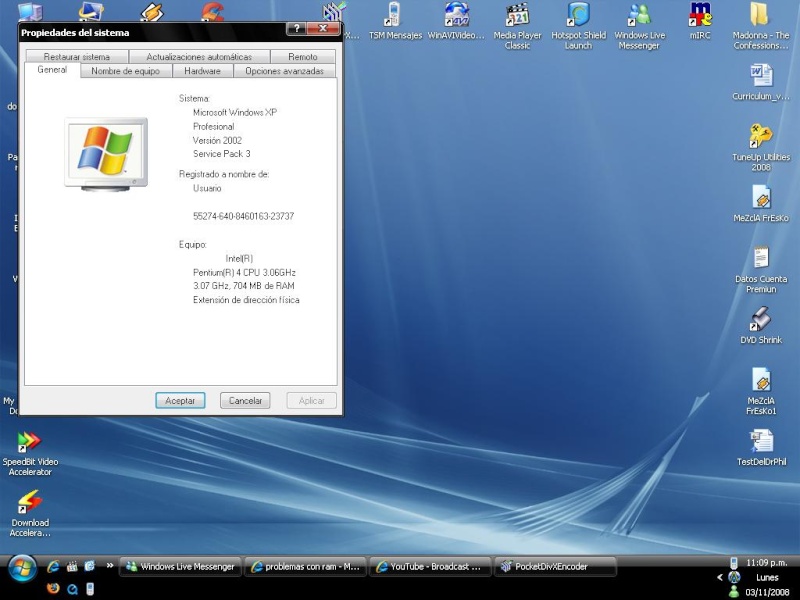Switch to Opciones avanzadas tab

point(284,71)
